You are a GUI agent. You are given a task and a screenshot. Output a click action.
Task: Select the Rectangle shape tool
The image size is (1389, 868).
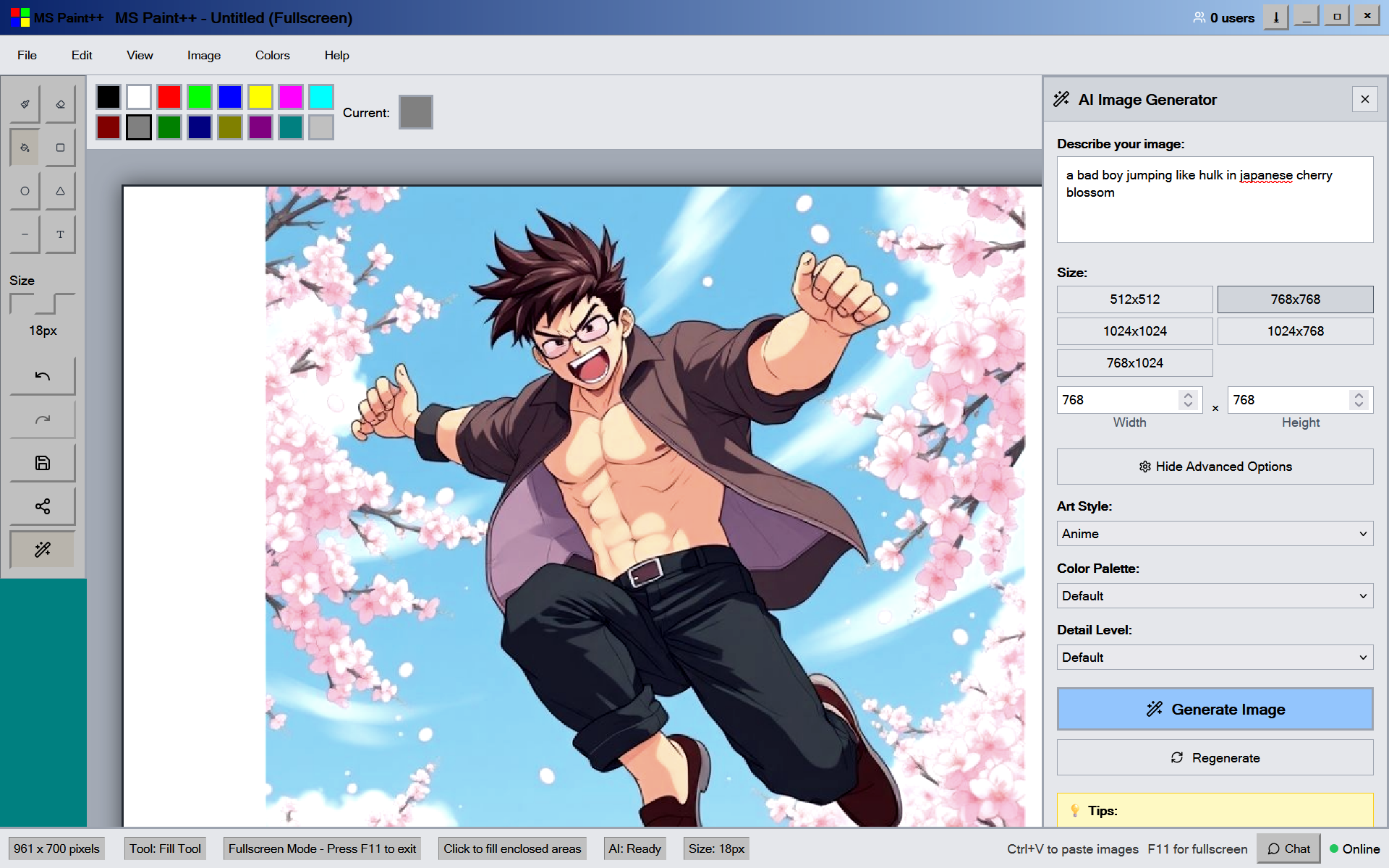60,148
